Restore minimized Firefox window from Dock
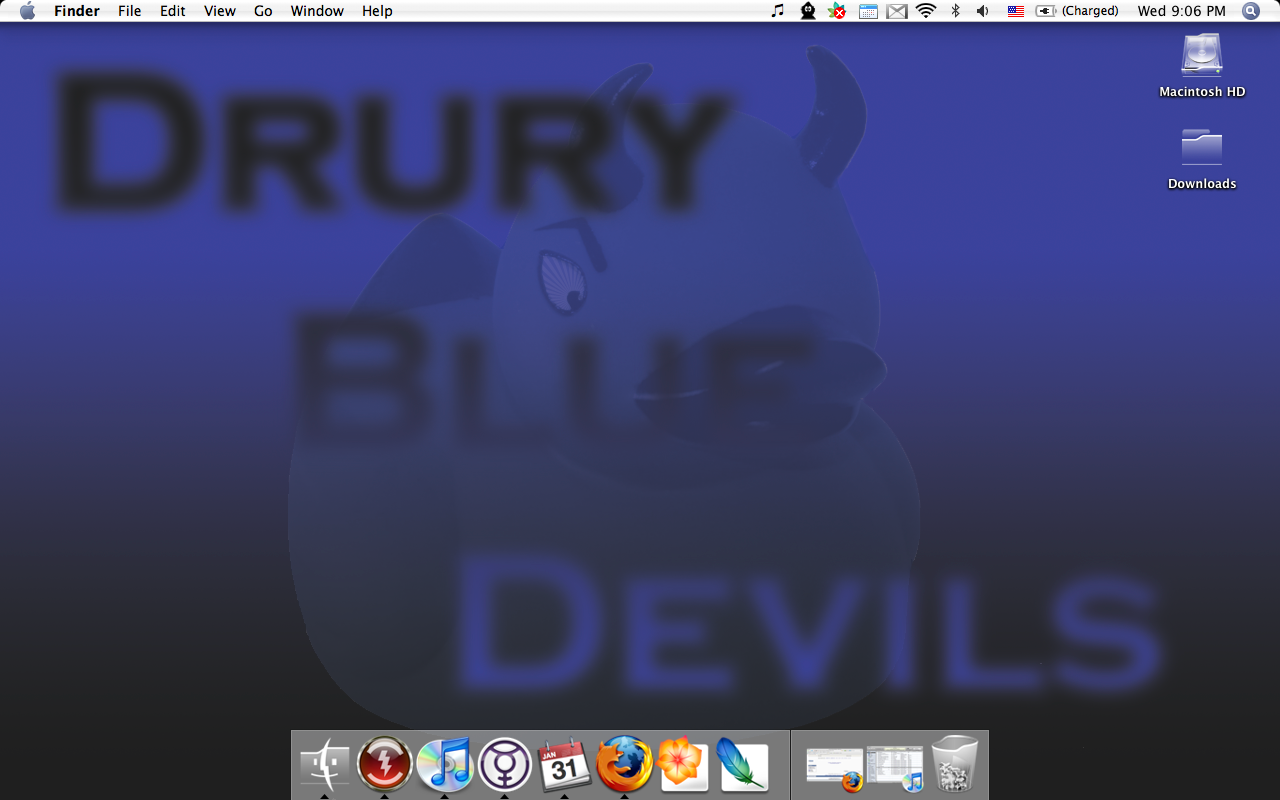This screenshot has width=1280, height=800. point(835,768)
